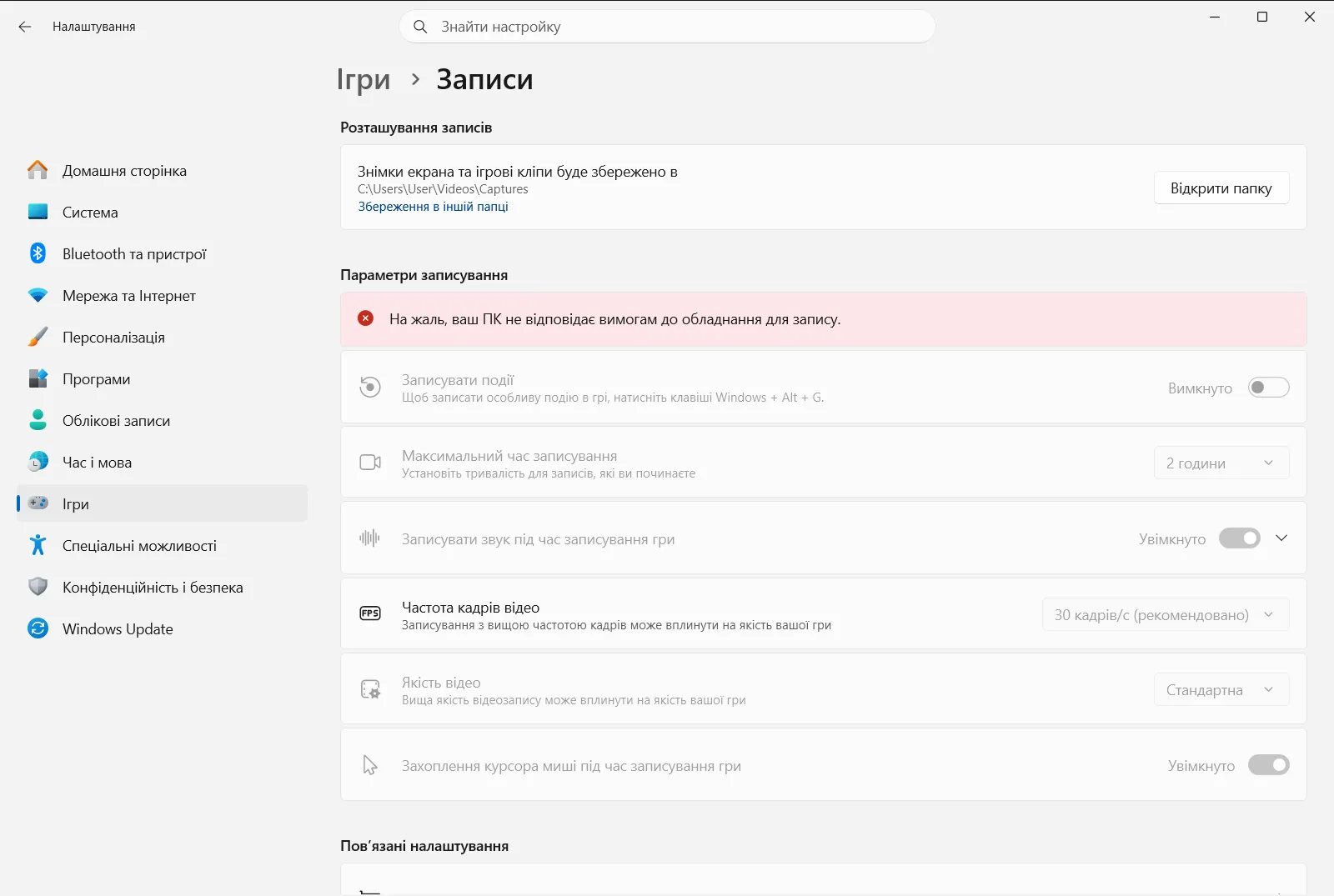Open the 30 кадрів/с frame rate dropdown
The height and width of the screenshot is (896, 1334).
pos(1166,614)
